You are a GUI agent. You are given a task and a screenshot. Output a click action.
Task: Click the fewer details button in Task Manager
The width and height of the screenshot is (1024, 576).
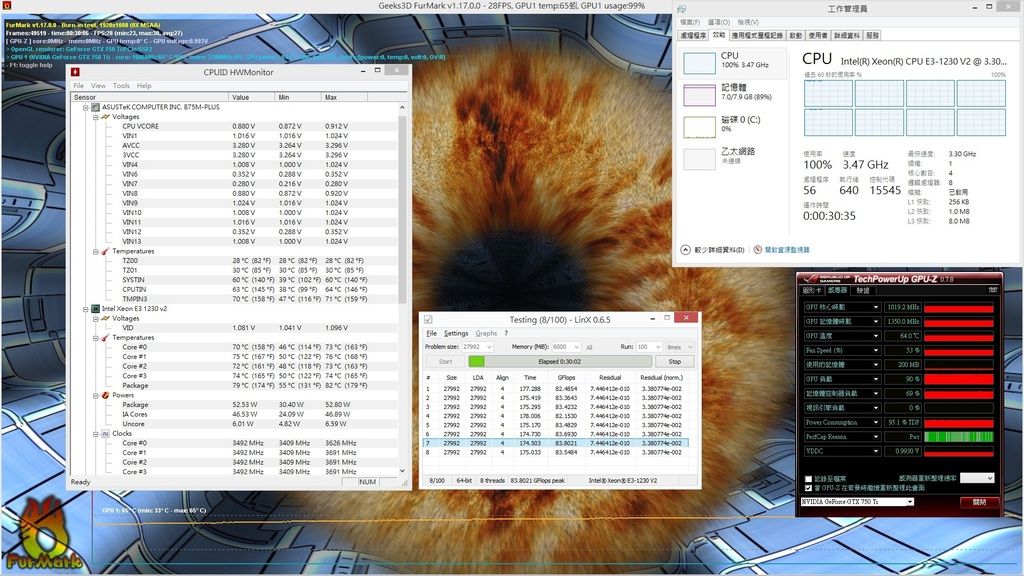coord(712,249)
